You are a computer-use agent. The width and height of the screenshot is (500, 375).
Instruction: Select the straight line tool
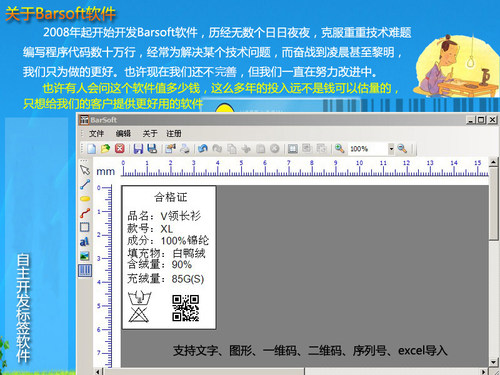click(85, 184)
